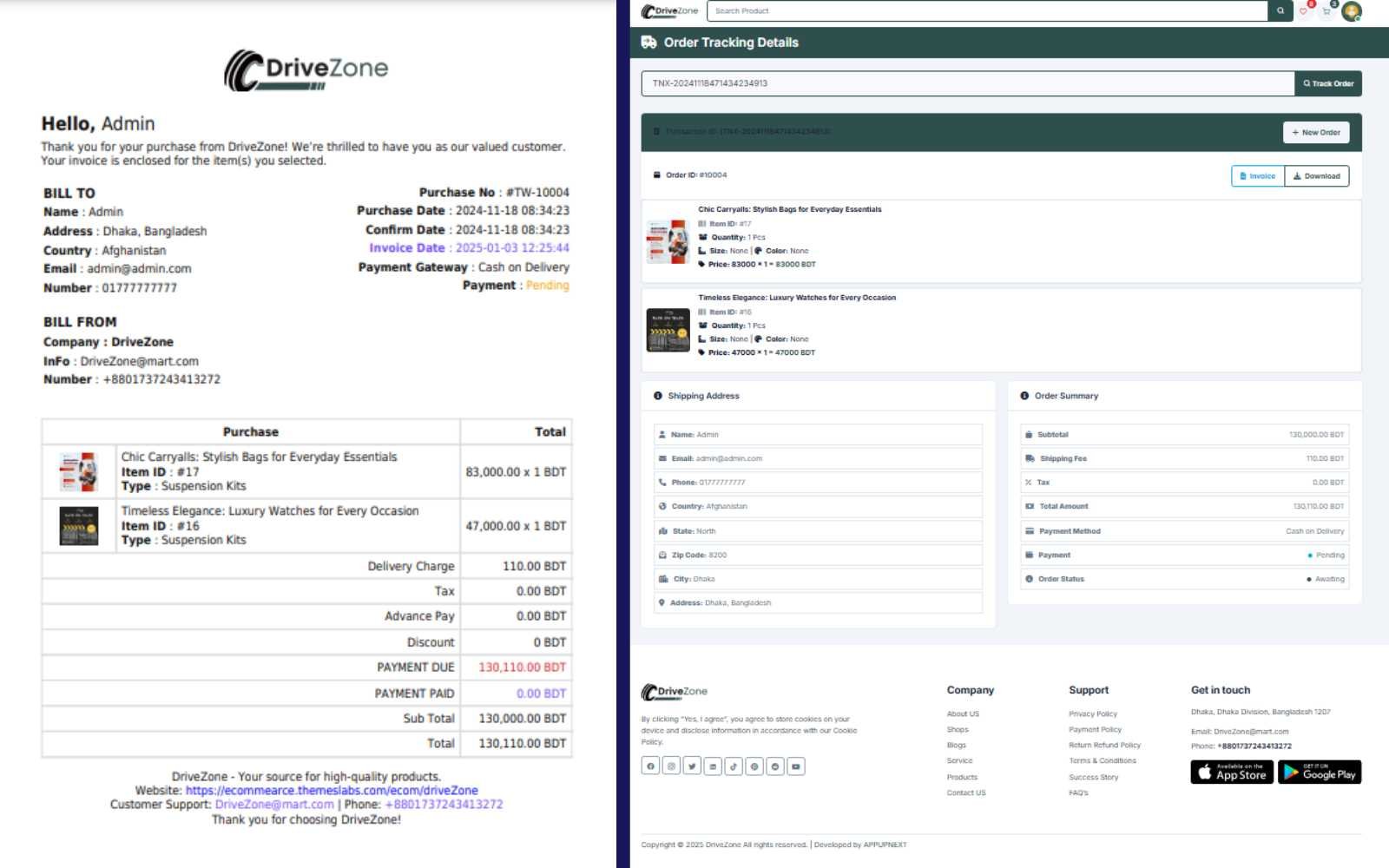The width and height of the screenshot is (1389, 868).
Task: Open Contact US footer link
Action: pos(966,793)
